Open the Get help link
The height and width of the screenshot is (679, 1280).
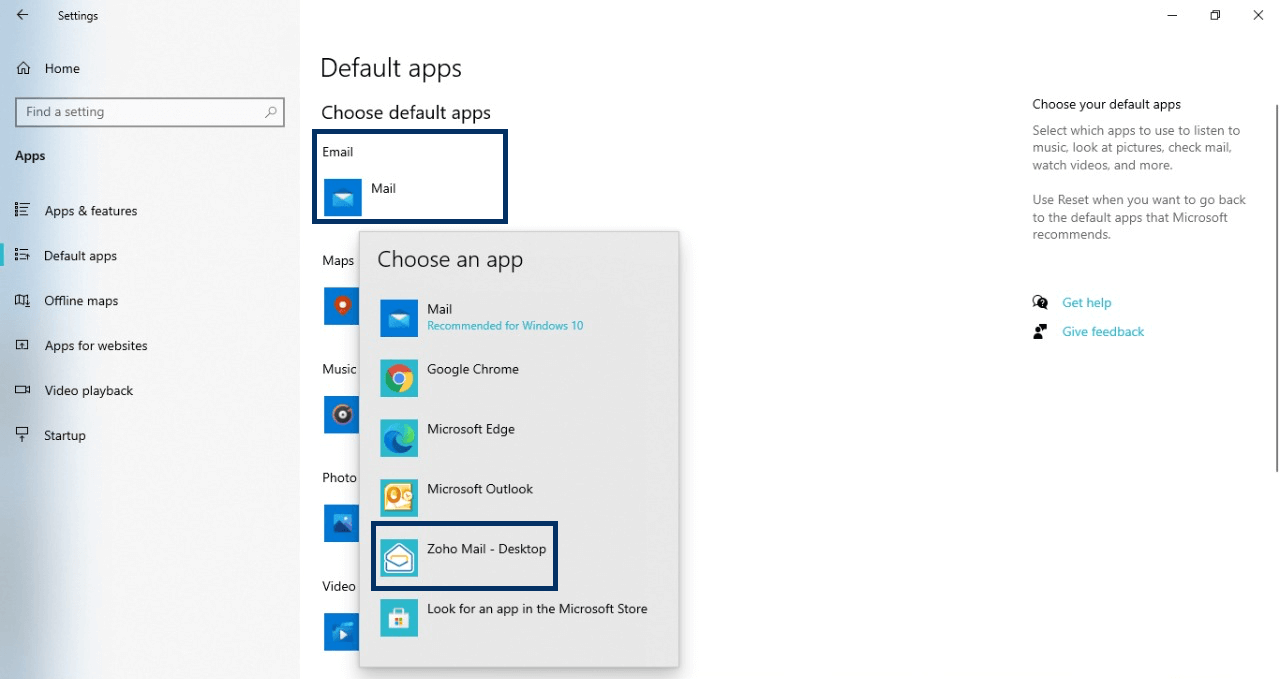(x=1086, y=302)
